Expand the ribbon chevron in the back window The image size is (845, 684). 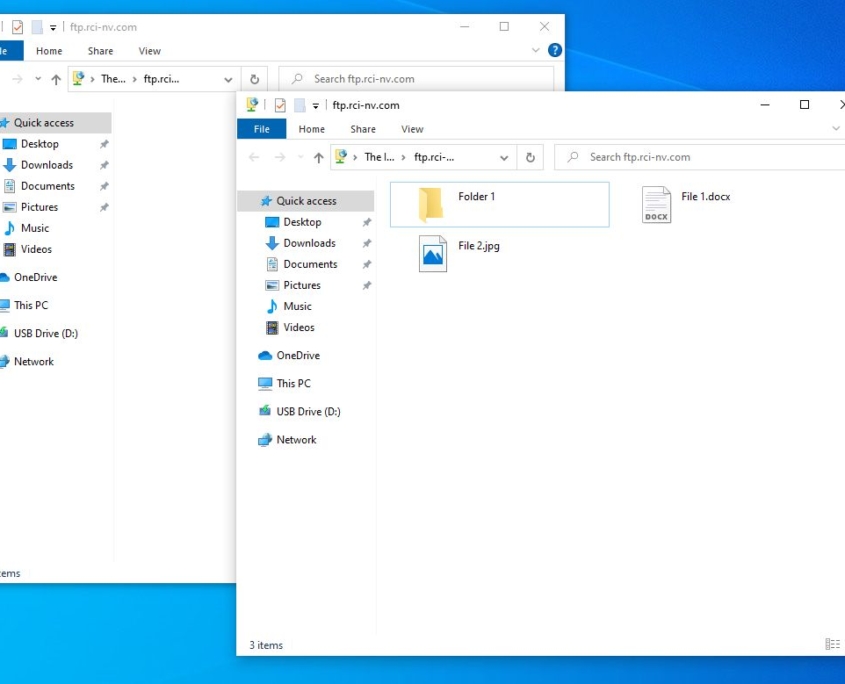[x=535, y=50]
